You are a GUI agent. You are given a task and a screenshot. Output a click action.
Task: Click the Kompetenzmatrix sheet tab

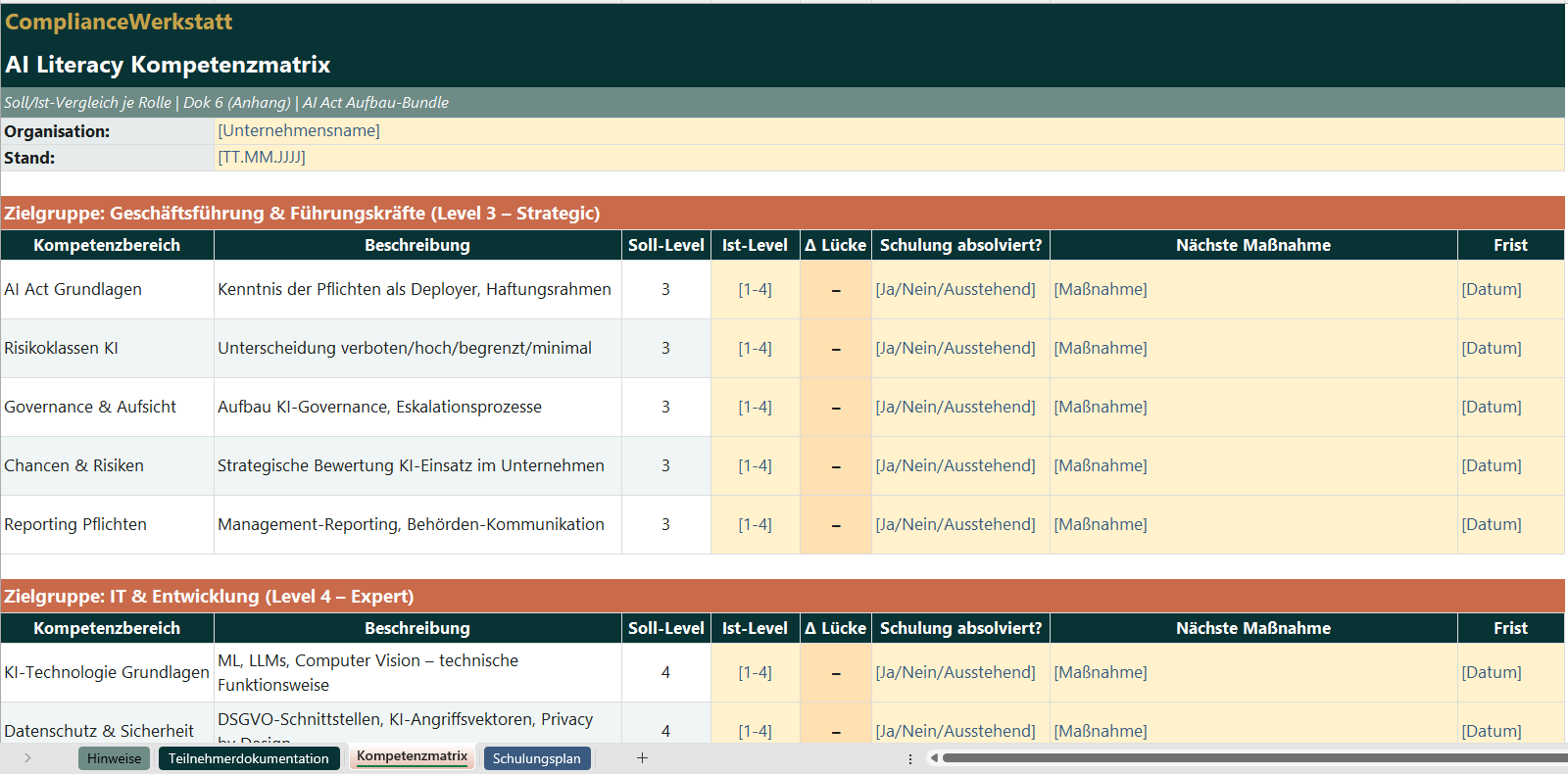[412, 756]
